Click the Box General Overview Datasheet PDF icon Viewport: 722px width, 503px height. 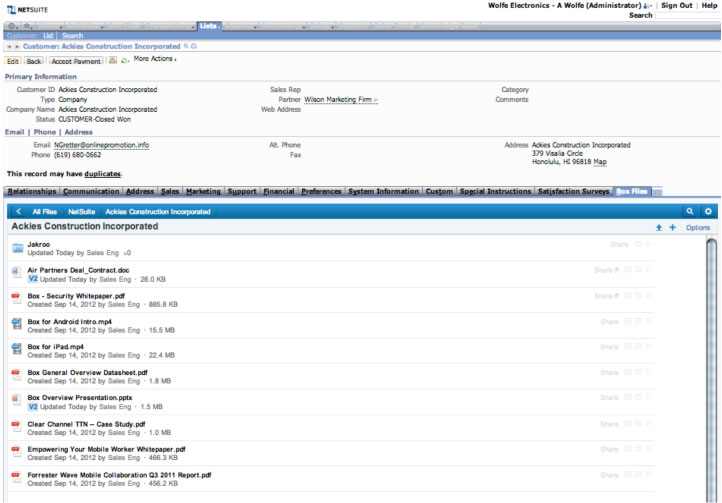point(17,375)
